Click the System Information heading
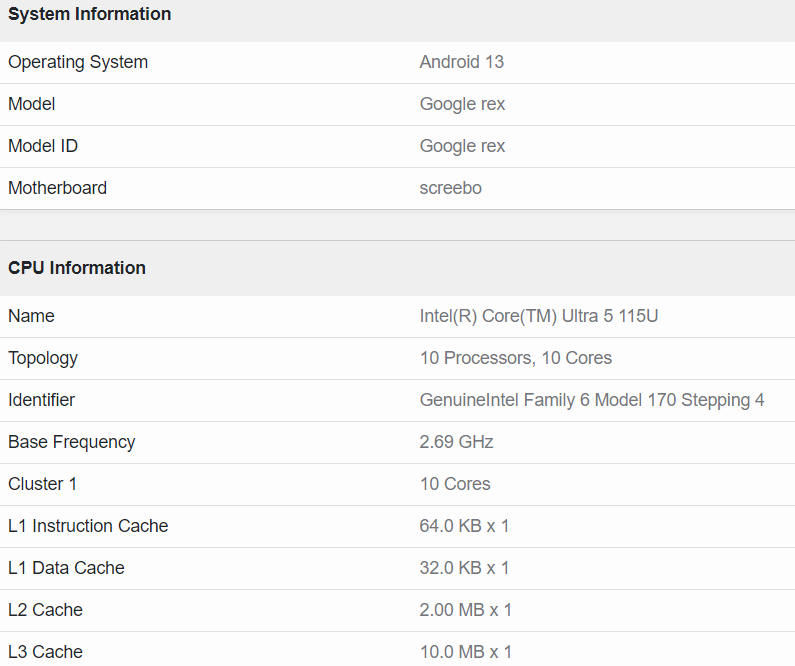 pyautogui.click(x=90, y=14)
